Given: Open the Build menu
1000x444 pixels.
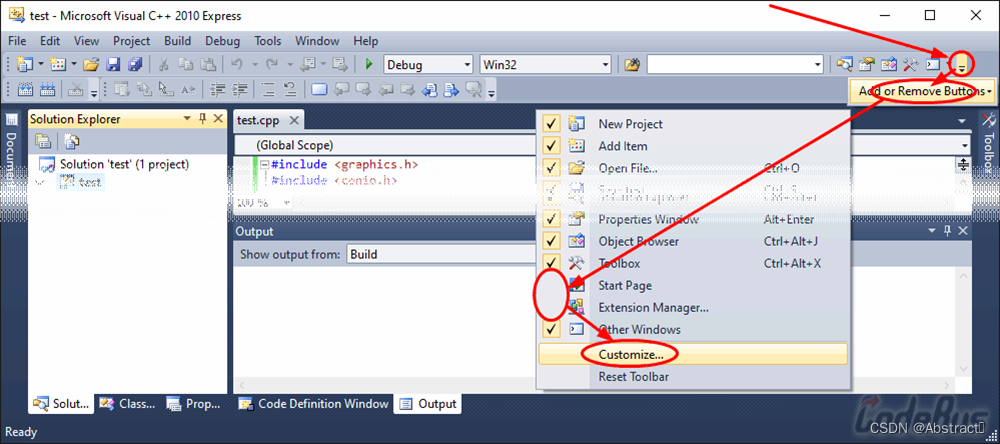Looking at the screenshot, I should [177, 41].
